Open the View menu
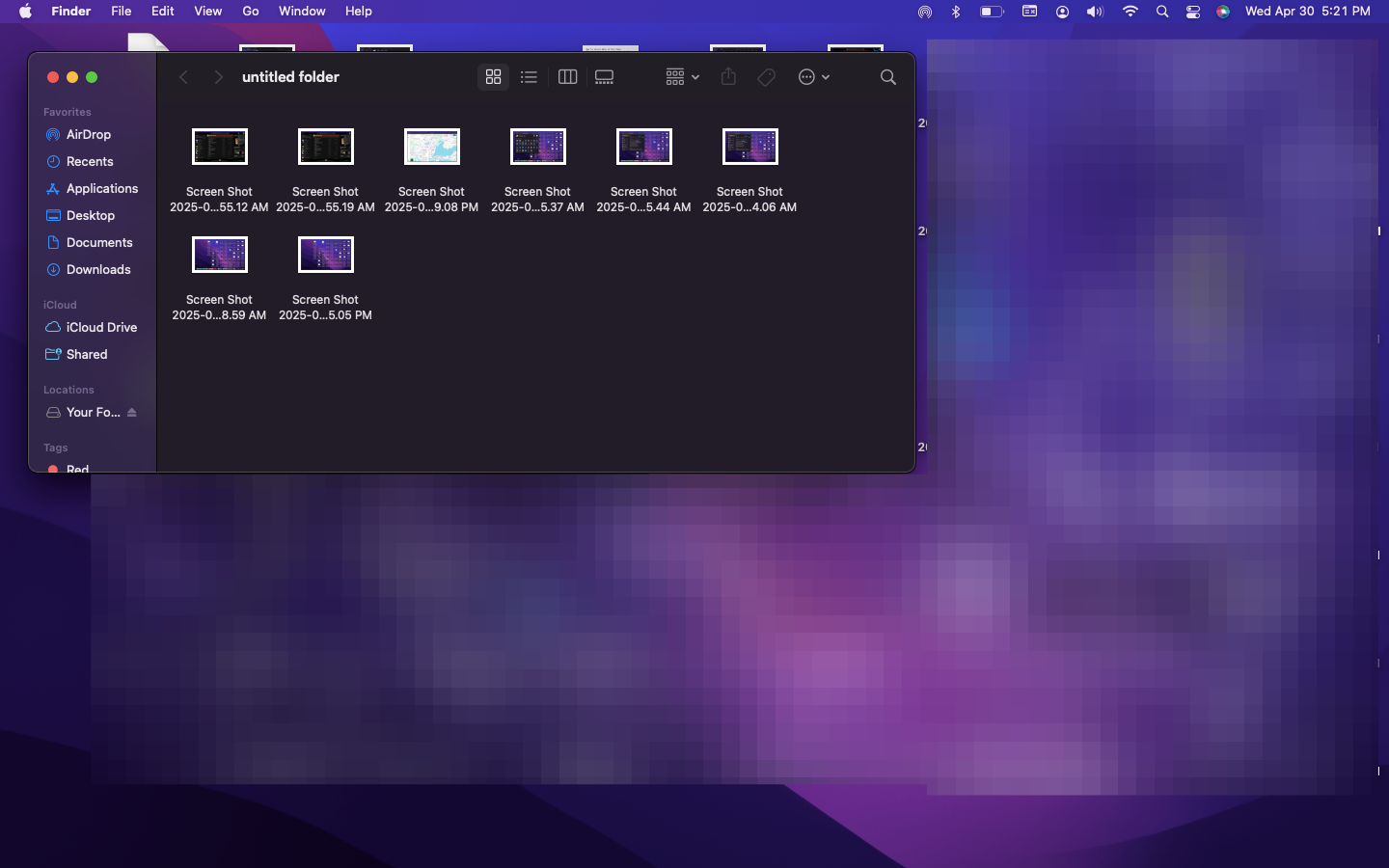Viewport: 1389px width, 868px height. pyautogui.click(x=207, y=12)
